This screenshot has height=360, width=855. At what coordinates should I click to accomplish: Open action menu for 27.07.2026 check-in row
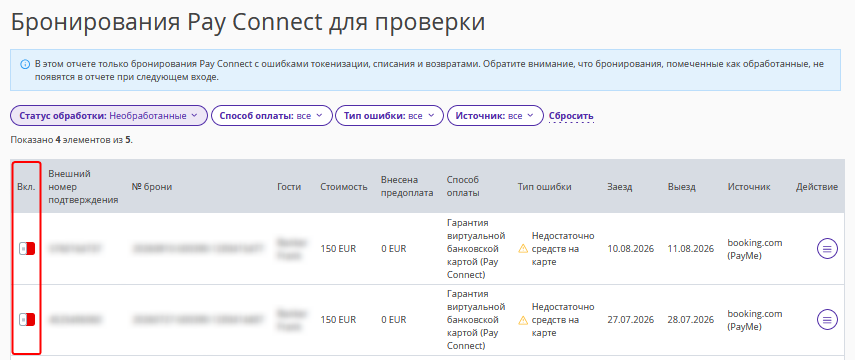(827, 320)
